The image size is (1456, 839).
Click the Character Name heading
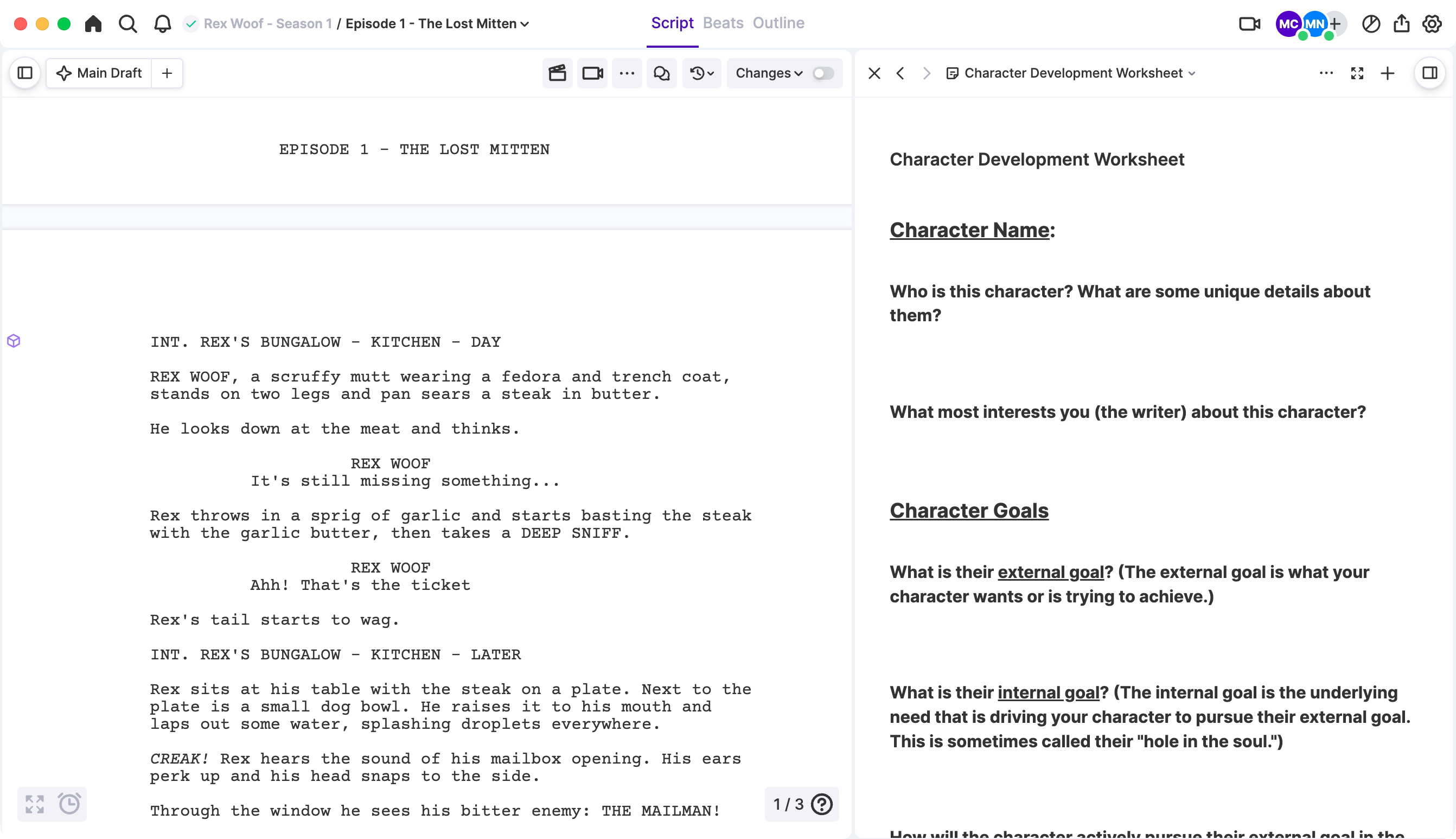(x=972, y=230)
